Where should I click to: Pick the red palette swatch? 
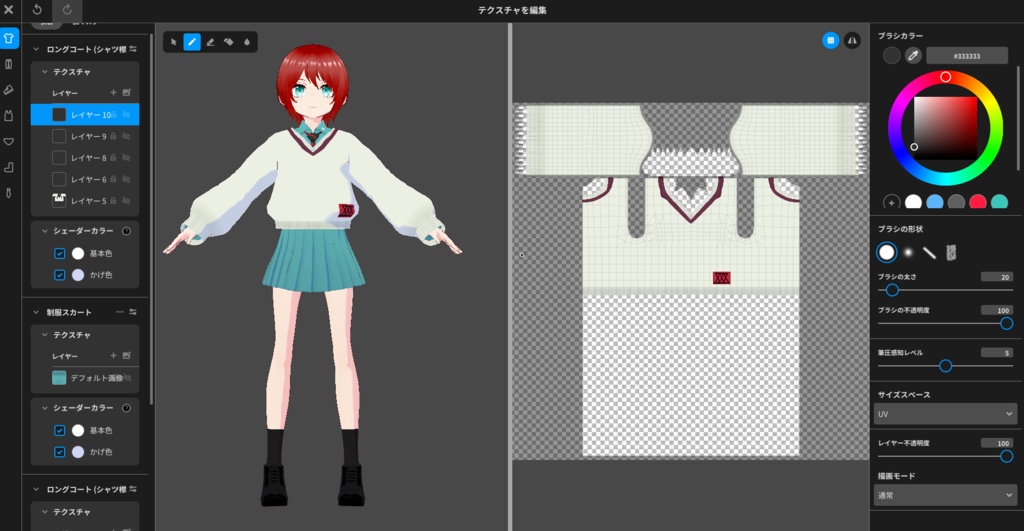(978, 202)
